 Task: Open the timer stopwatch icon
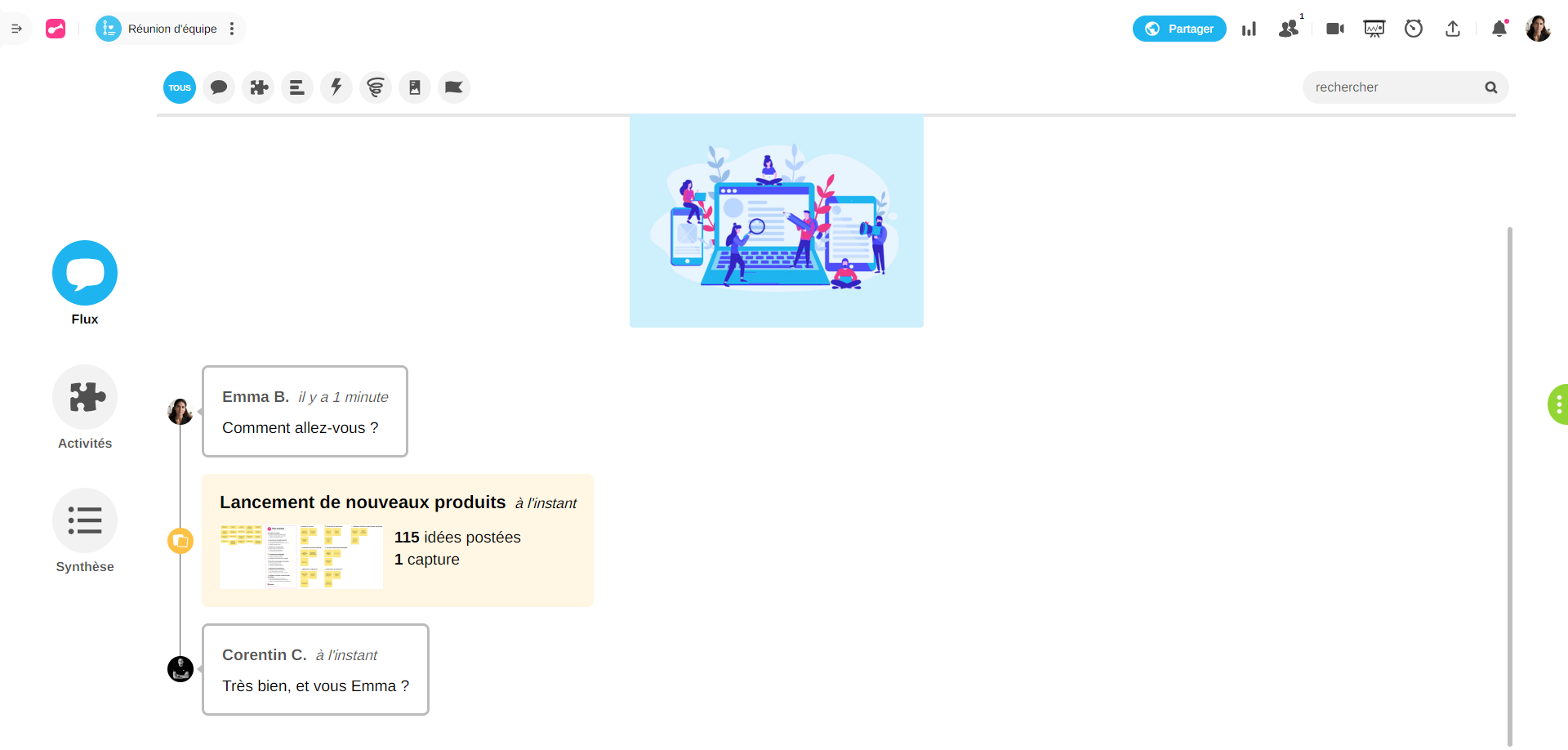1414,29
